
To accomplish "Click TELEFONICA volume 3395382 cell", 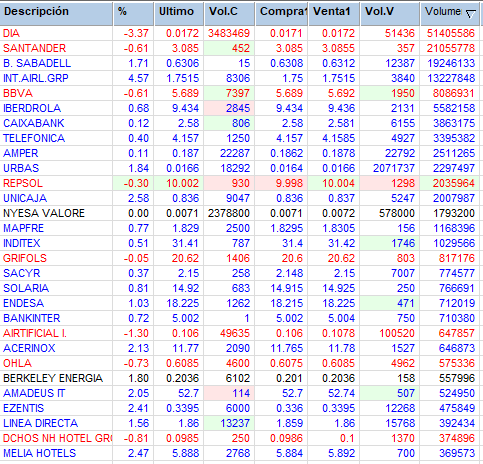I will pyautogui.click(x=454, y=138).
